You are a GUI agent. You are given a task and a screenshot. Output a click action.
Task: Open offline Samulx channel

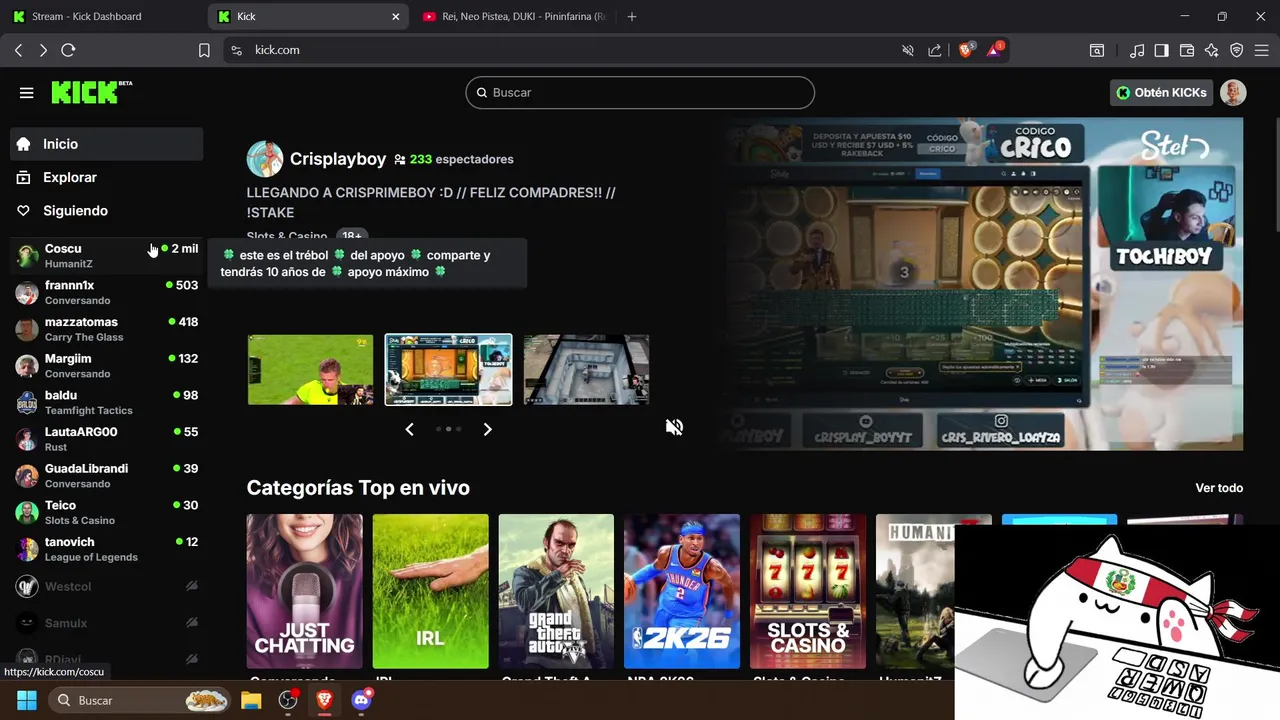pyautogui.click(x=106, y=623)
